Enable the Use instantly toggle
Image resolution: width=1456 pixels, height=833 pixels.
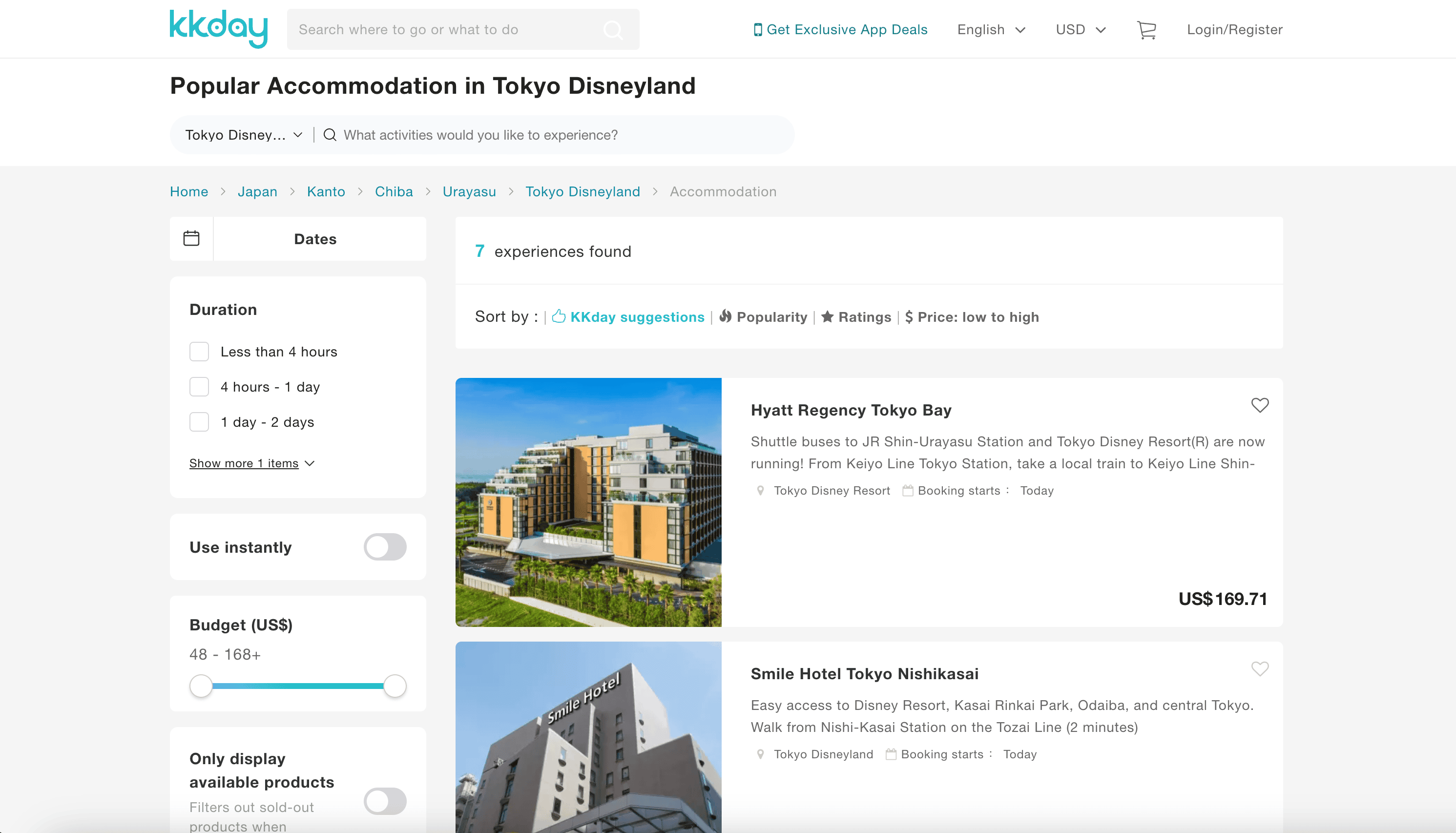[385, 547]
